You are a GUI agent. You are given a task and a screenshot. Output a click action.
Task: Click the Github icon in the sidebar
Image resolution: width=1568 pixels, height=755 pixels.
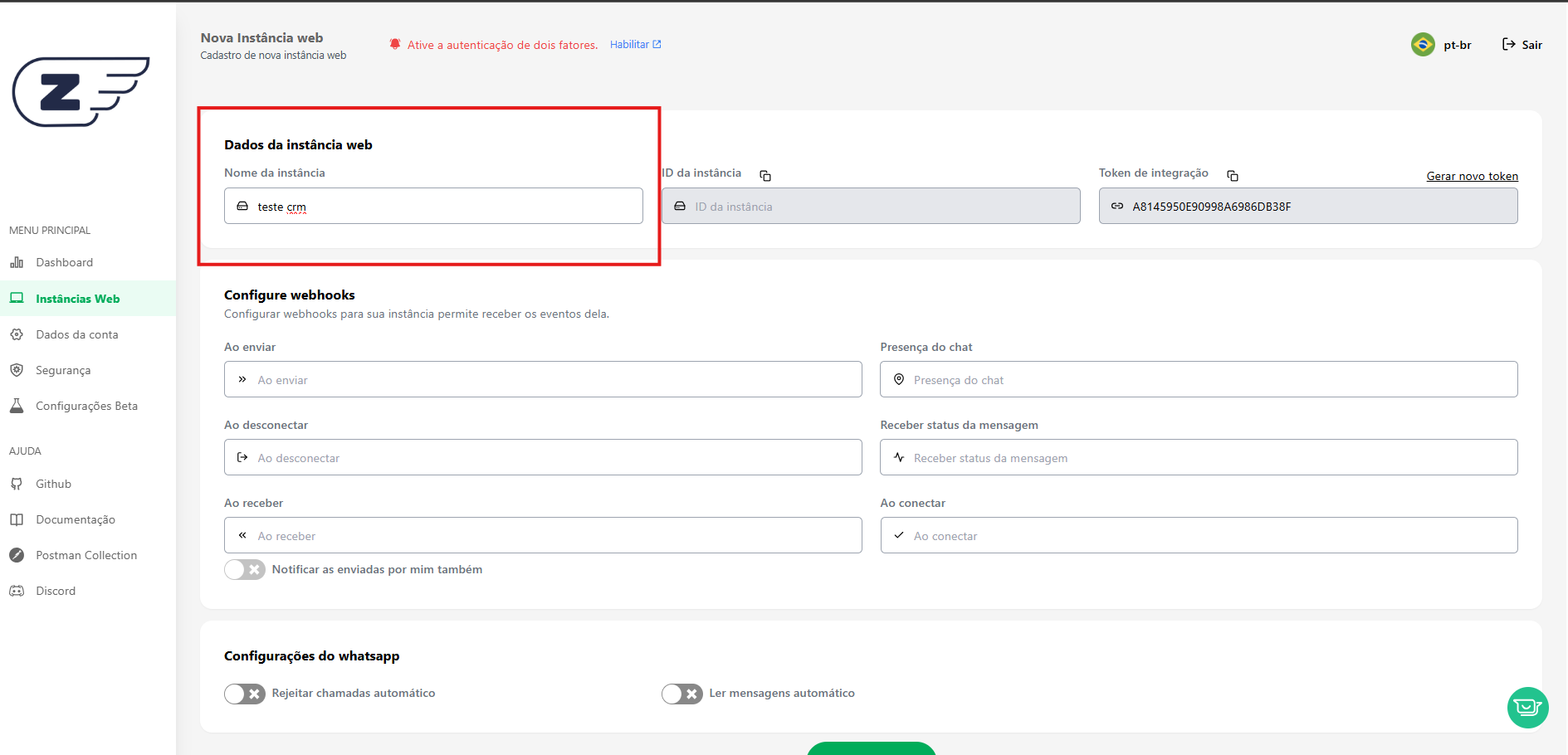(x=17, y=484)
